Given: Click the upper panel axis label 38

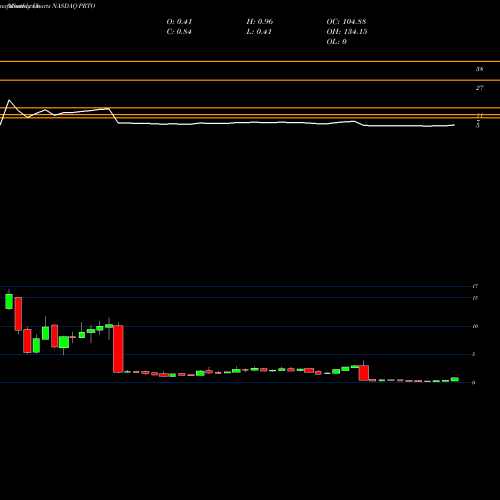Looking at the screenshot, I should (479, 69).
